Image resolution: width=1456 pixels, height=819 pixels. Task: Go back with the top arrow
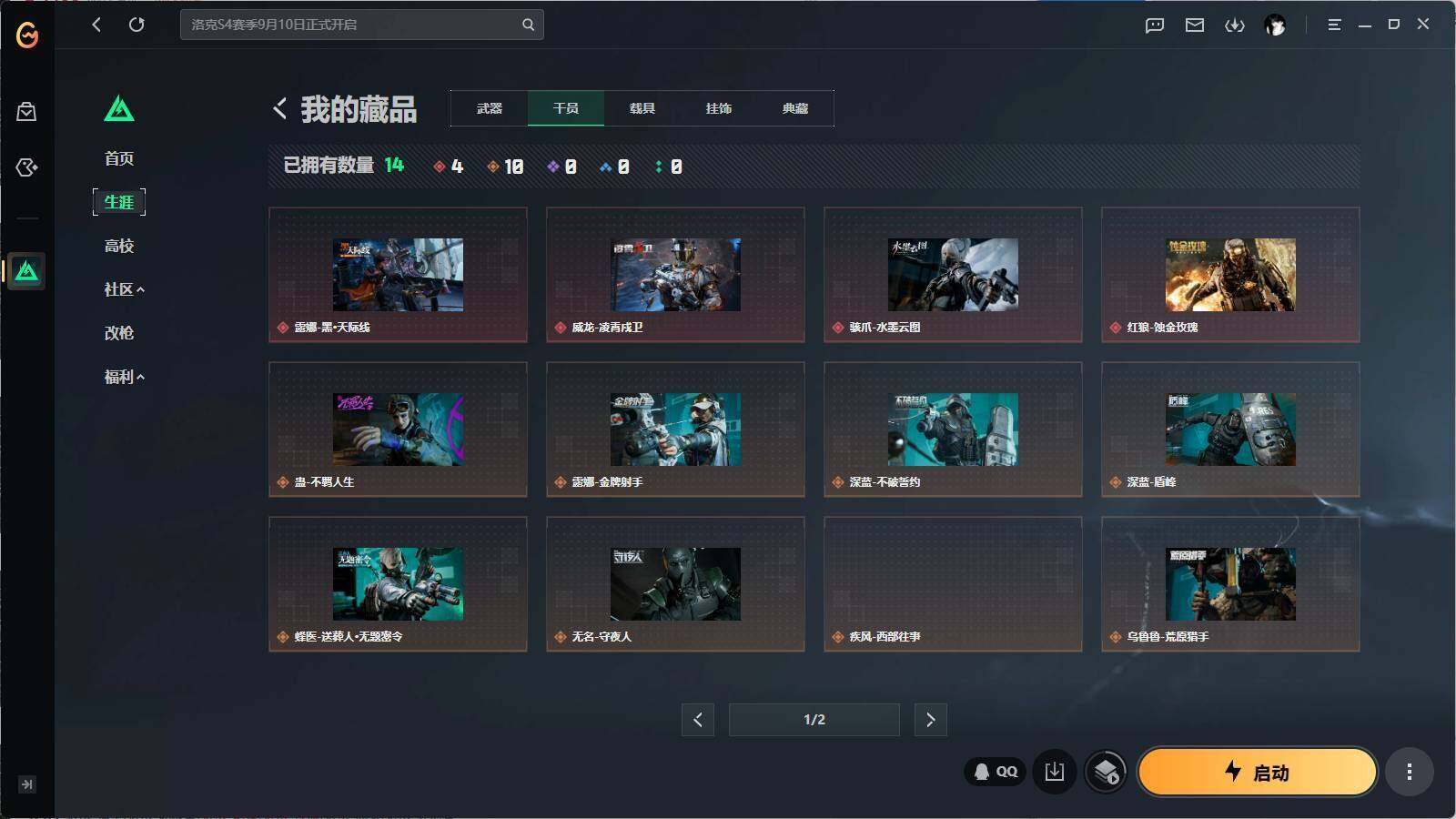click(96, 25)
